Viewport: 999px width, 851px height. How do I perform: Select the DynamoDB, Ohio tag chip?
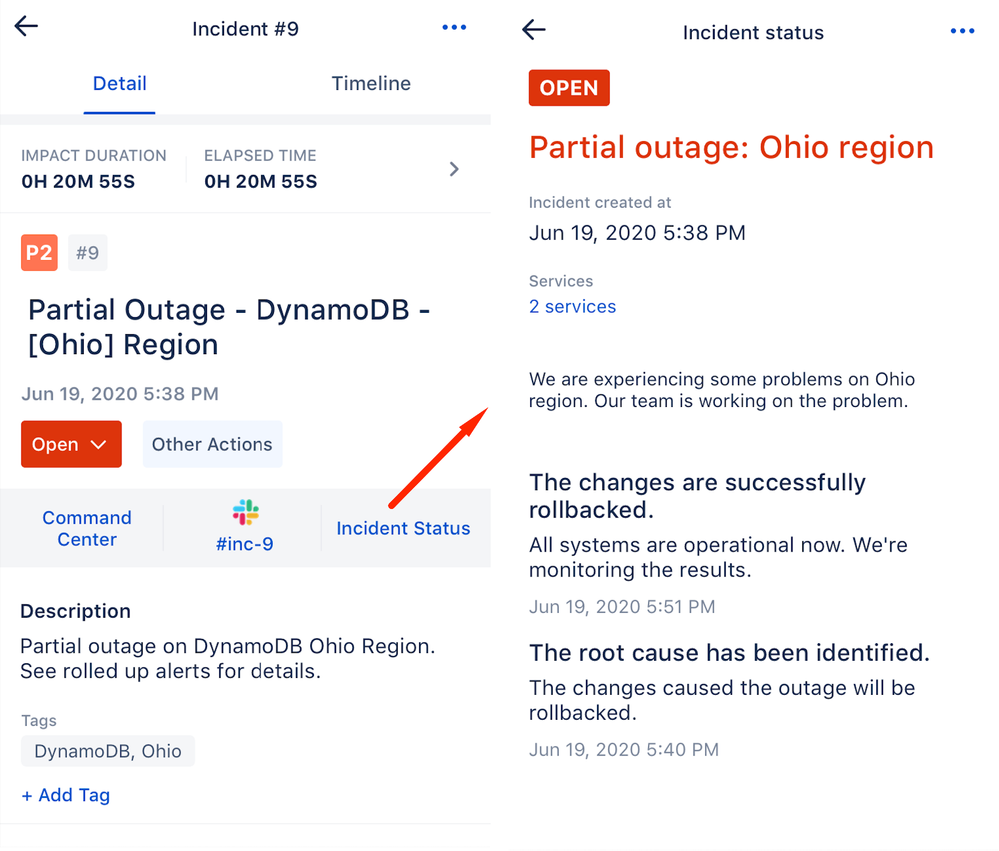click(x=108, y=751)
